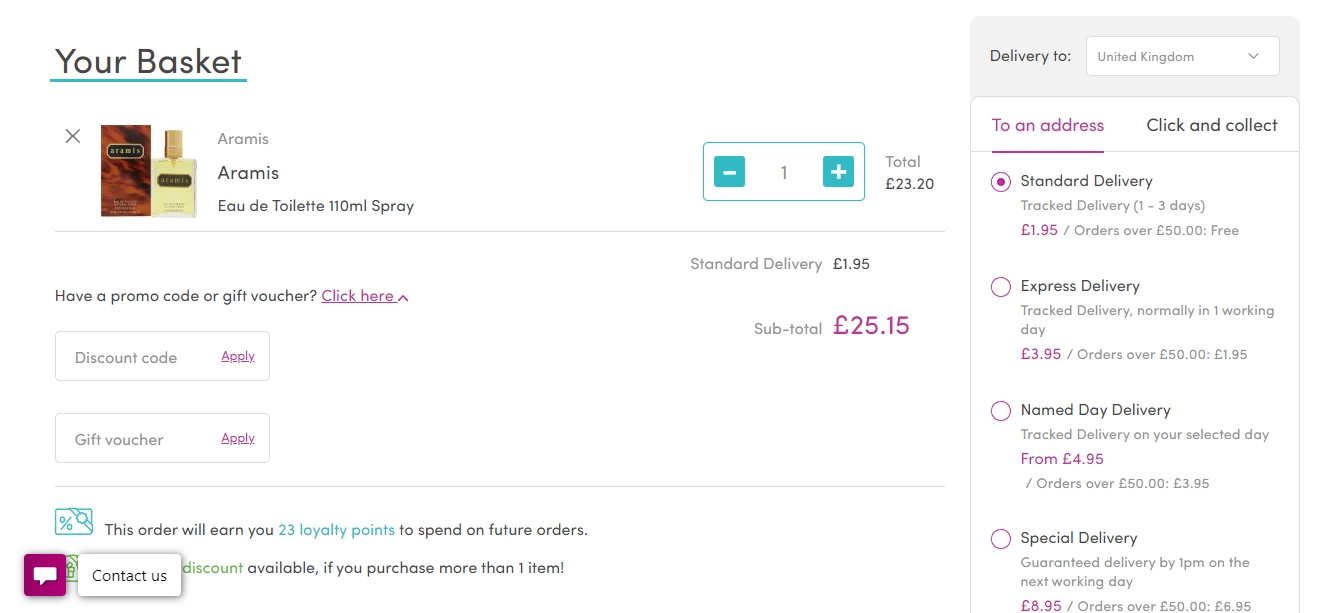Switch to the Click and collect tab
Screen dimensions: 1339x613
pyautogui.click(x=1211, y=125)
